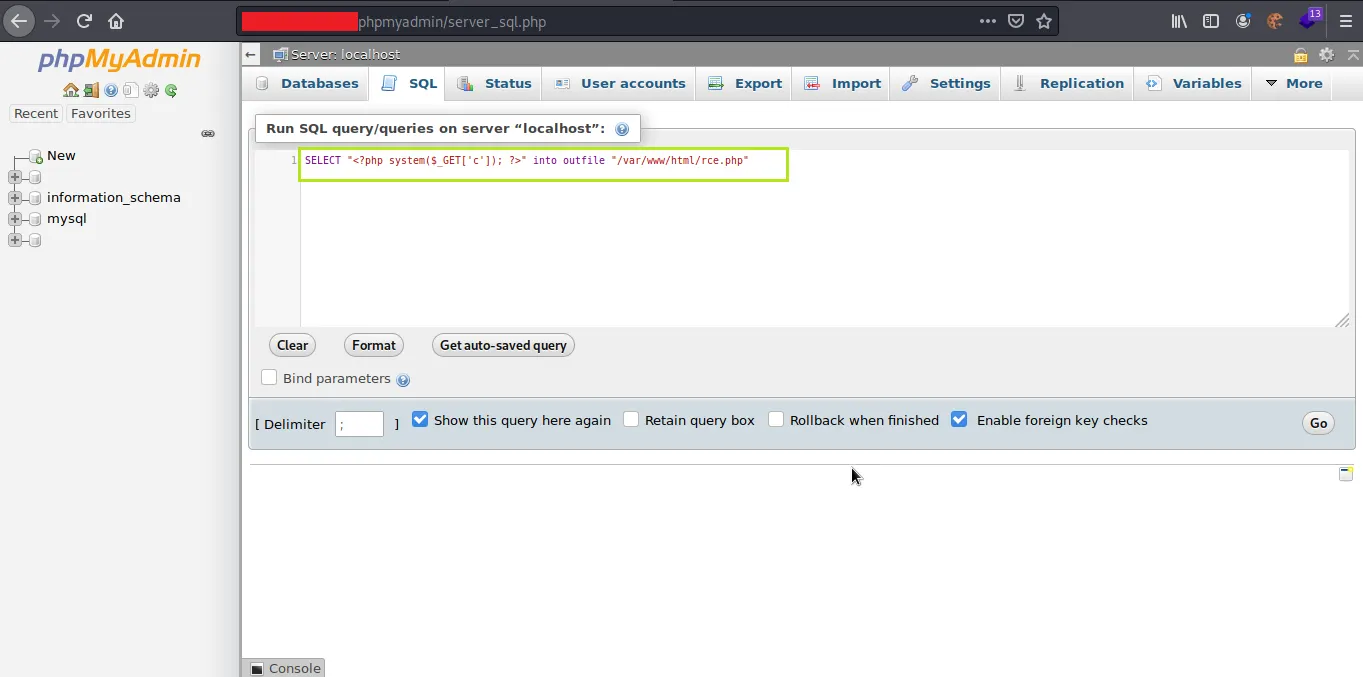Click the collapse-to-top arrow icon on top bar
This screenshot has height=677, width=1363.
point(1351,55)
